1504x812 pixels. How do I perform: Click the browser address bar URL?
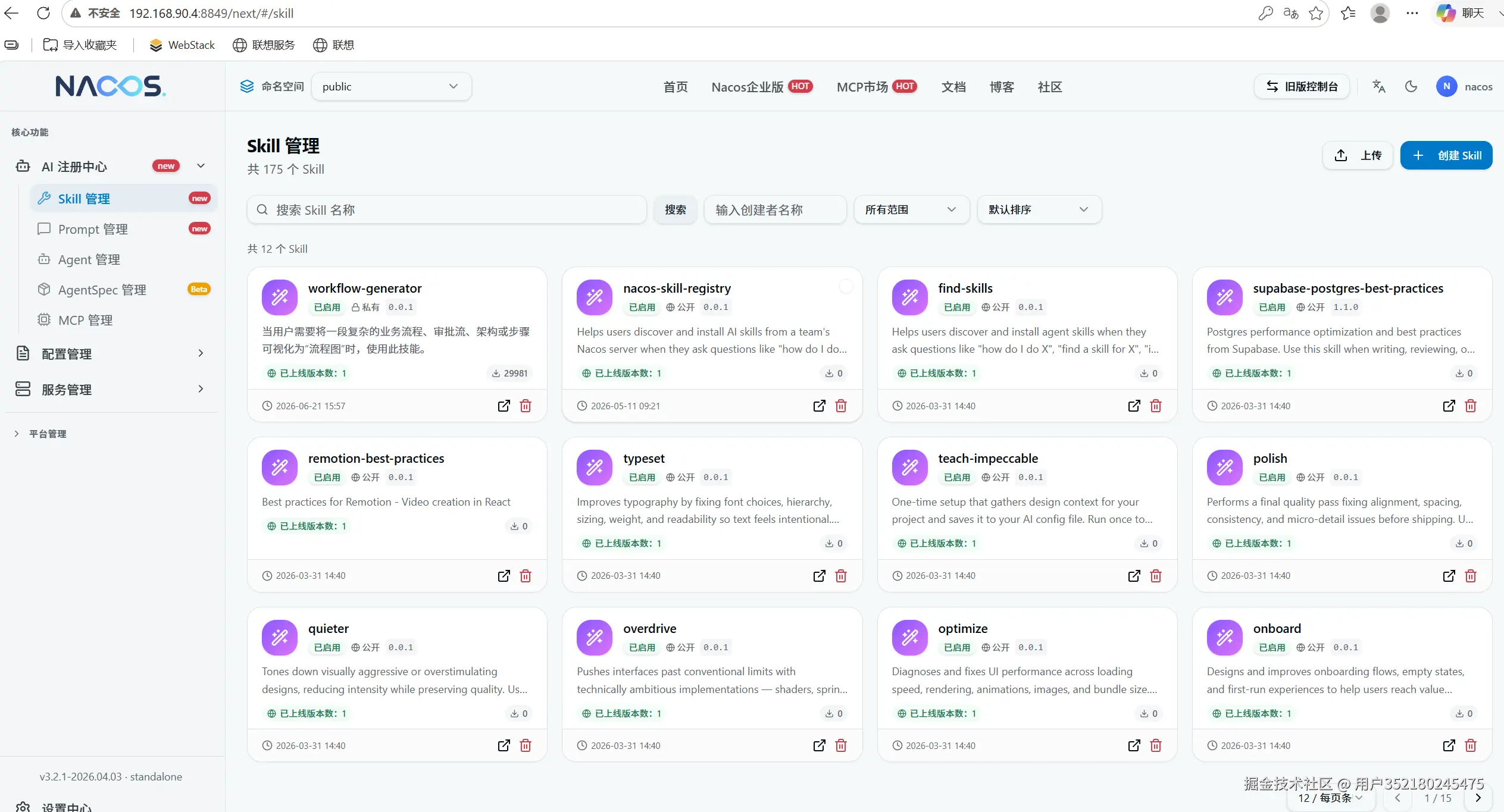coord(211,13)
